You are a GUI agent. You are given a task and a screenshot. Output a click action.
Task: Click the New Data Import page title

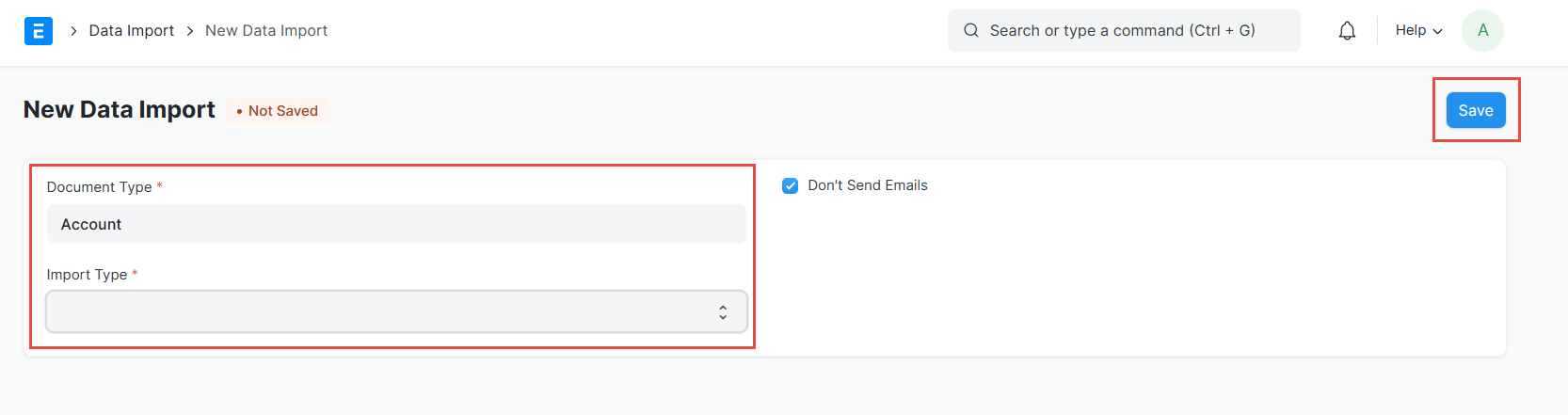point(120,110)
